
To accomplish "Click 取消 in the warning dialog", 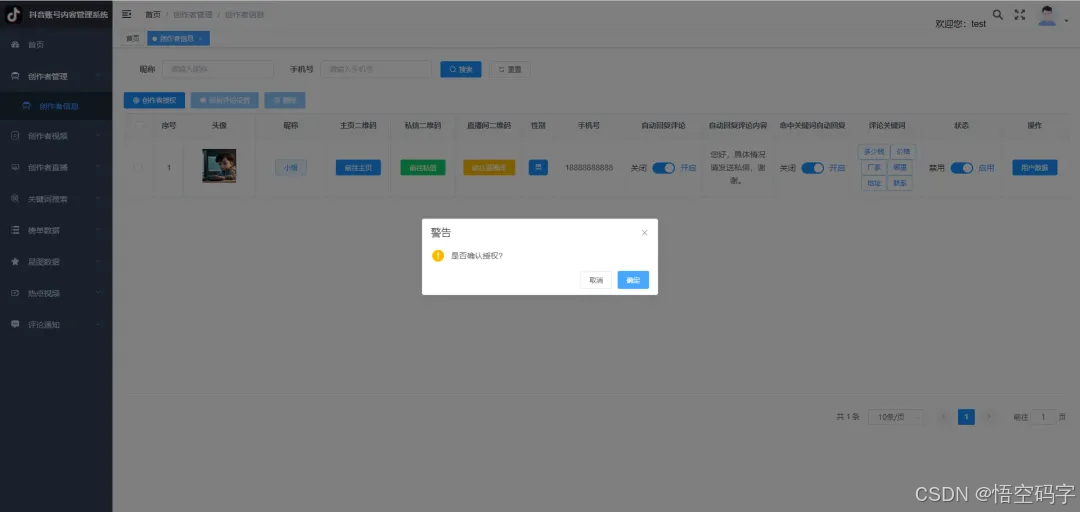I will 596,280.
